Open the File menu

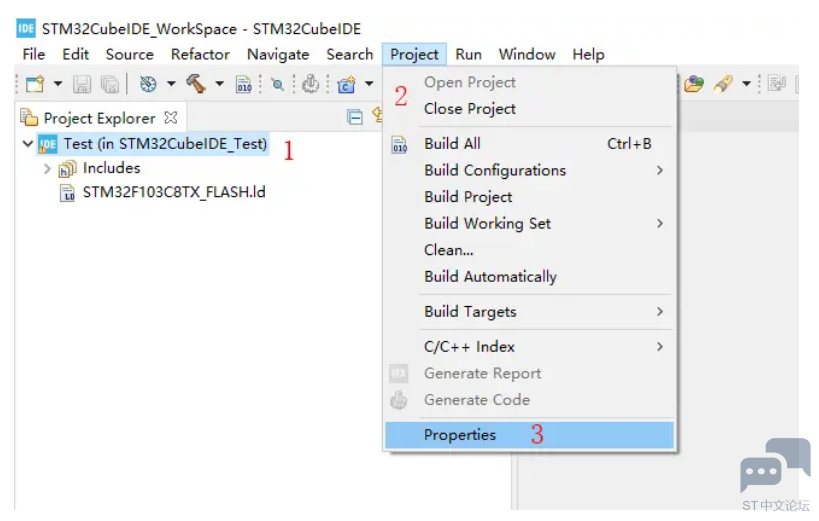point(33,54)
